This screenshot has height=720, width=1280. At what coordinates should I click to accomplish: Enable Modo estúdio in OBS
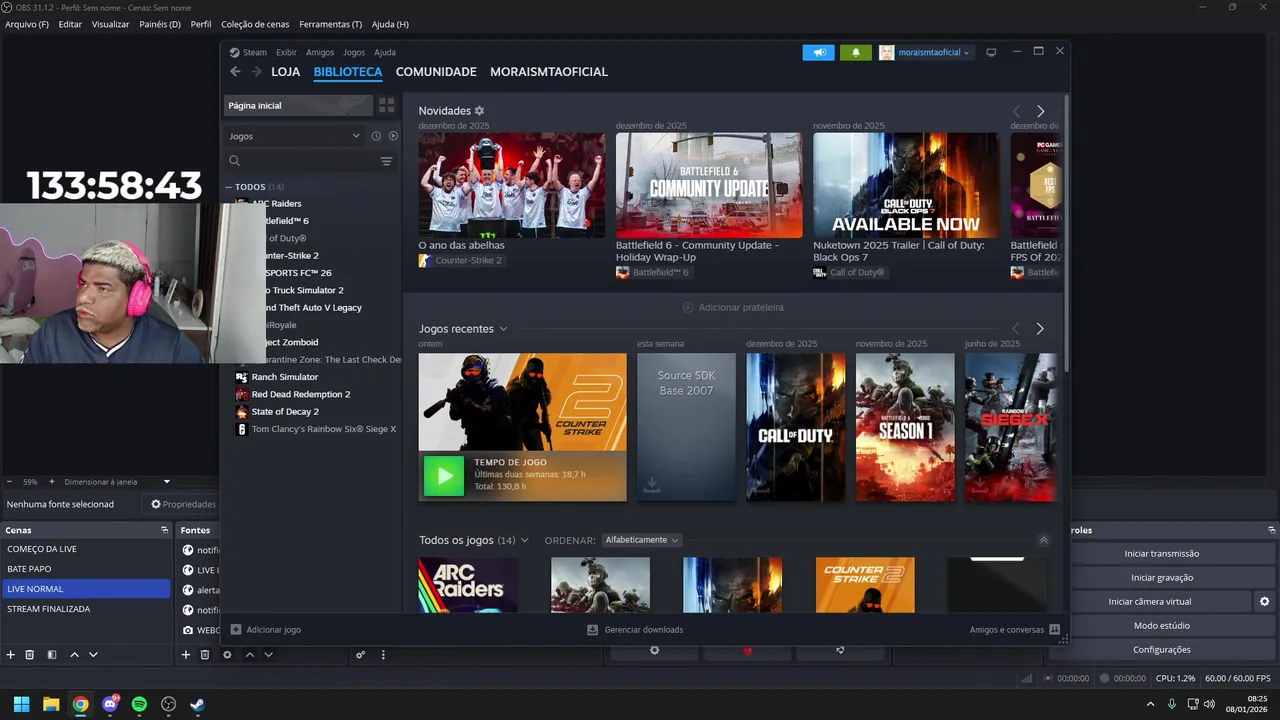[x=1162, y=626]
